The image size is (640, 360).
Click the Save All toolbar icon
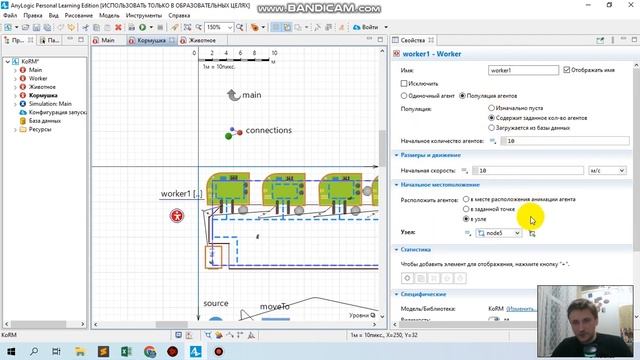[47, 27]
